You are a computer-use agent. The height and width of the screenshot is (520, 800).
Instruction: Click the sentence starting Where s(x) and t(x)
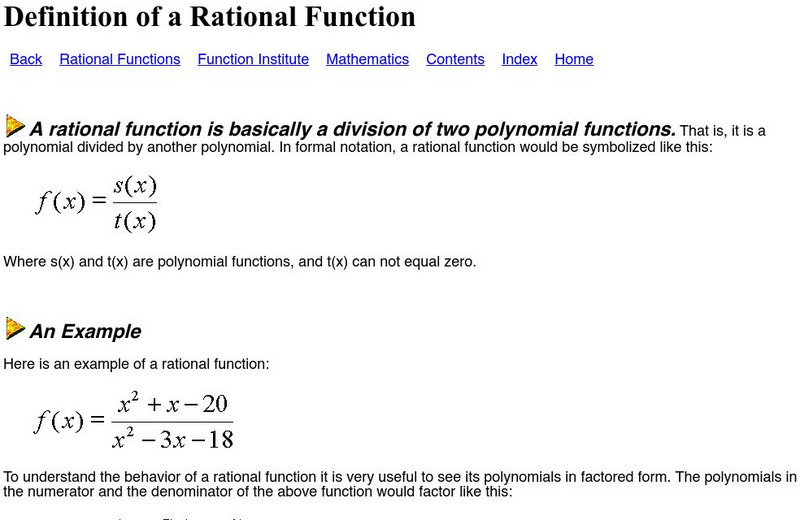240,262
